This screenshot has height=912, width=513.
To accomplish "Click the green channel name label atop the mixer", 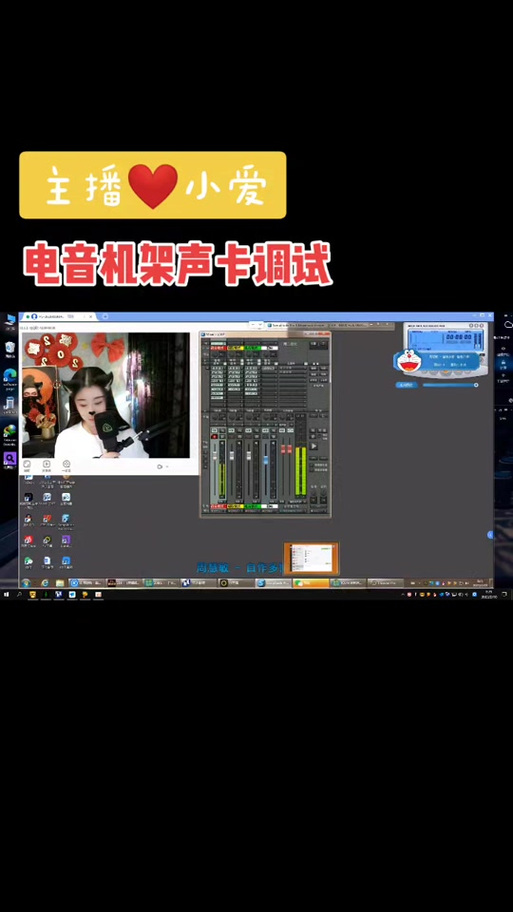I will pyautogui.click(x=252, y=348).
